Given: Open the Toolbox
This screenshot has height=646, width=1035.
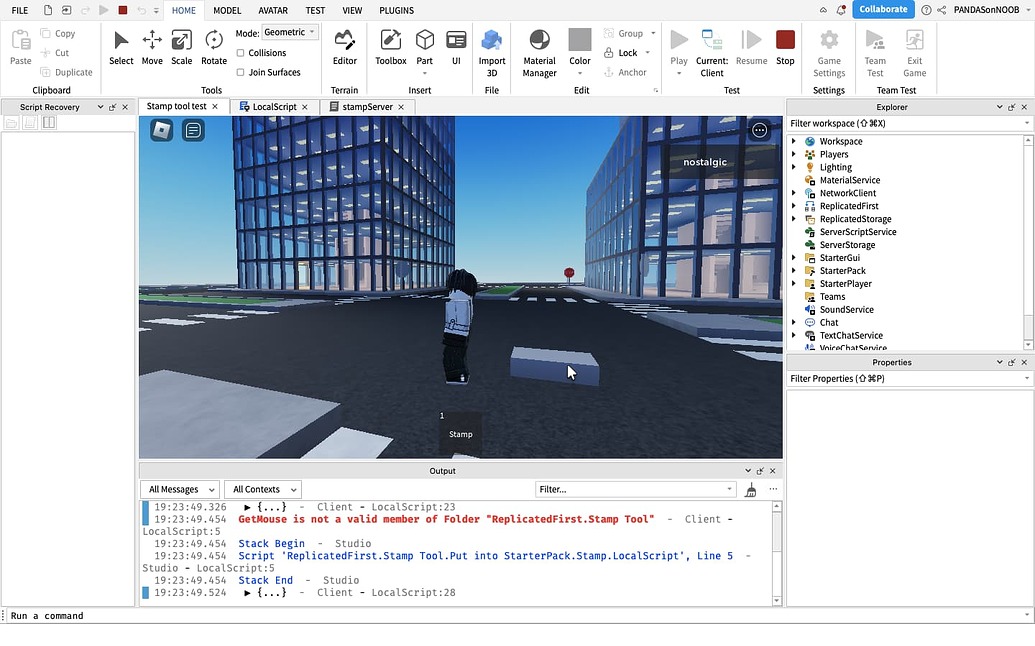Looking at the screenshot, I should [x=390, y=52].
